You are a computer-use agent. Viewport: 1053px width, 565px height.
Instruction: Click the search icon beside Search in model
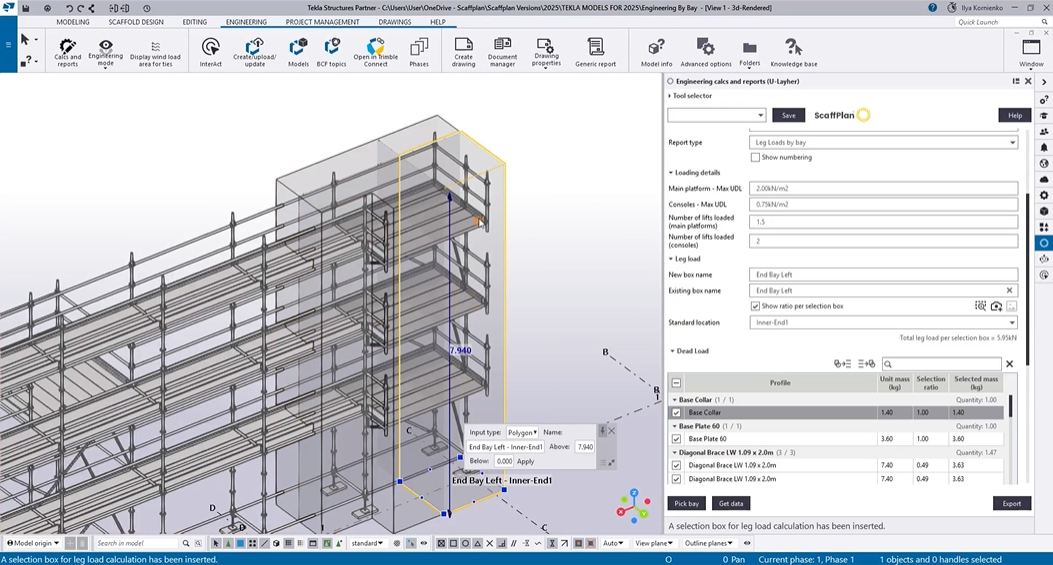(x=186, y=543)
